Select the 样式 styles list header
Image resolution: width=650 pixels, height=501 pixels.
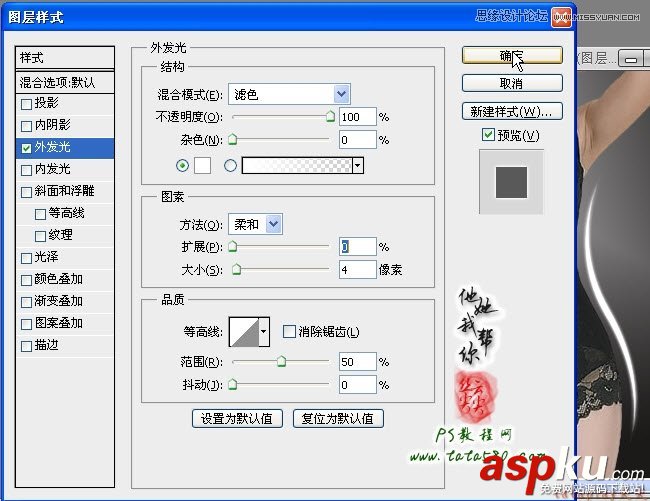click(x=65, y=58)
